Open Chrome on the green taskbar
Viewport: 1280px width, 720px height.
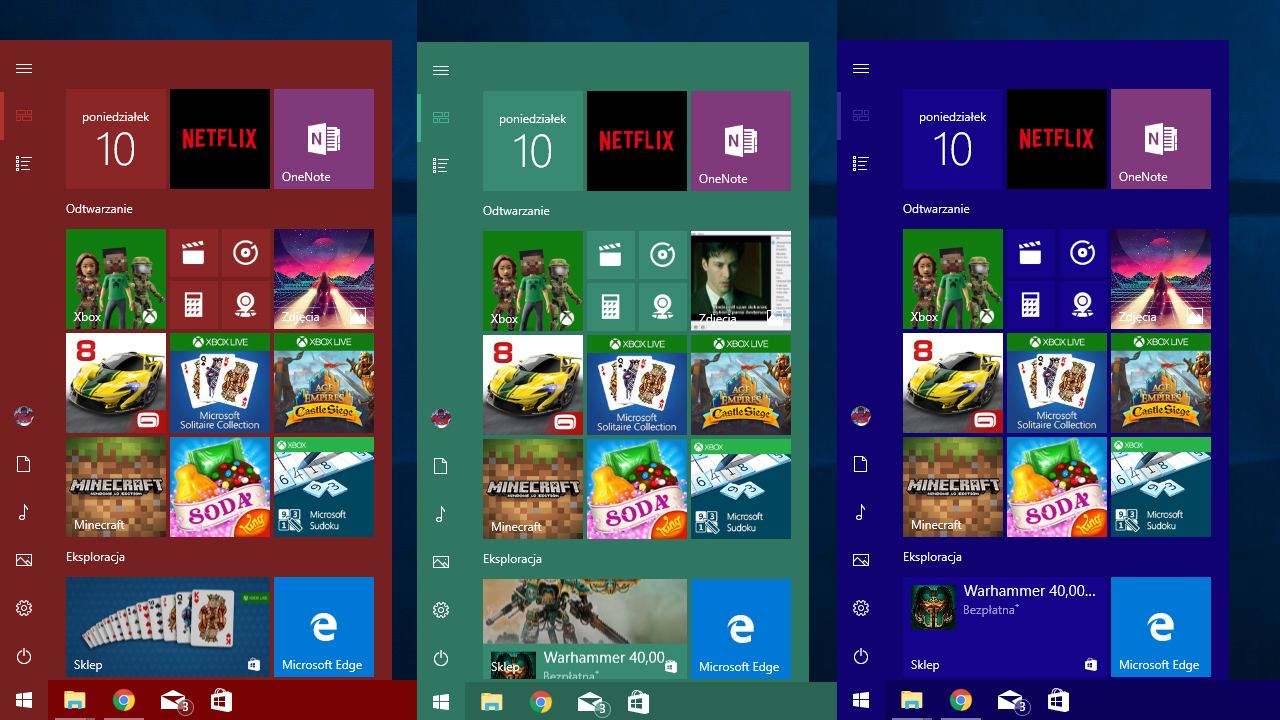click(541, 702)
